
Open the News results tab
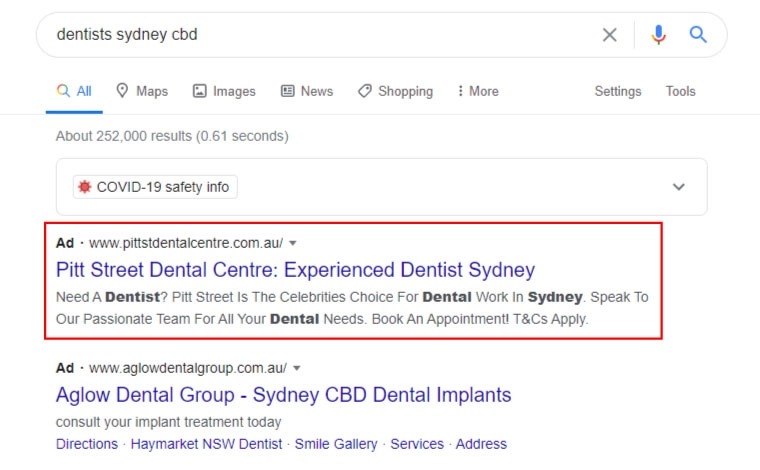tap(307, 91)
